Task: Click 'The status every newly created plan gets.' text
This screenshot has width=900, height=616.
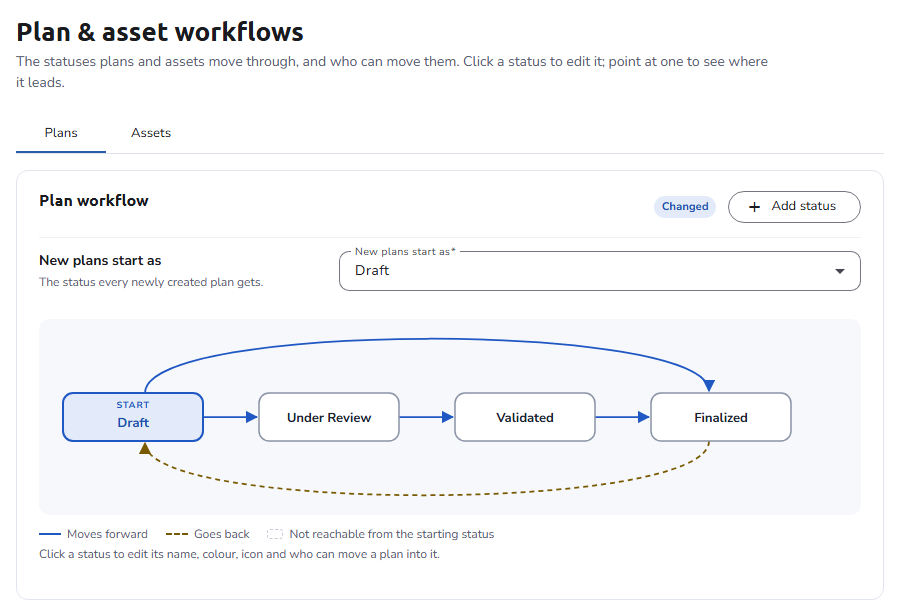Action: (x=151, y=282)
